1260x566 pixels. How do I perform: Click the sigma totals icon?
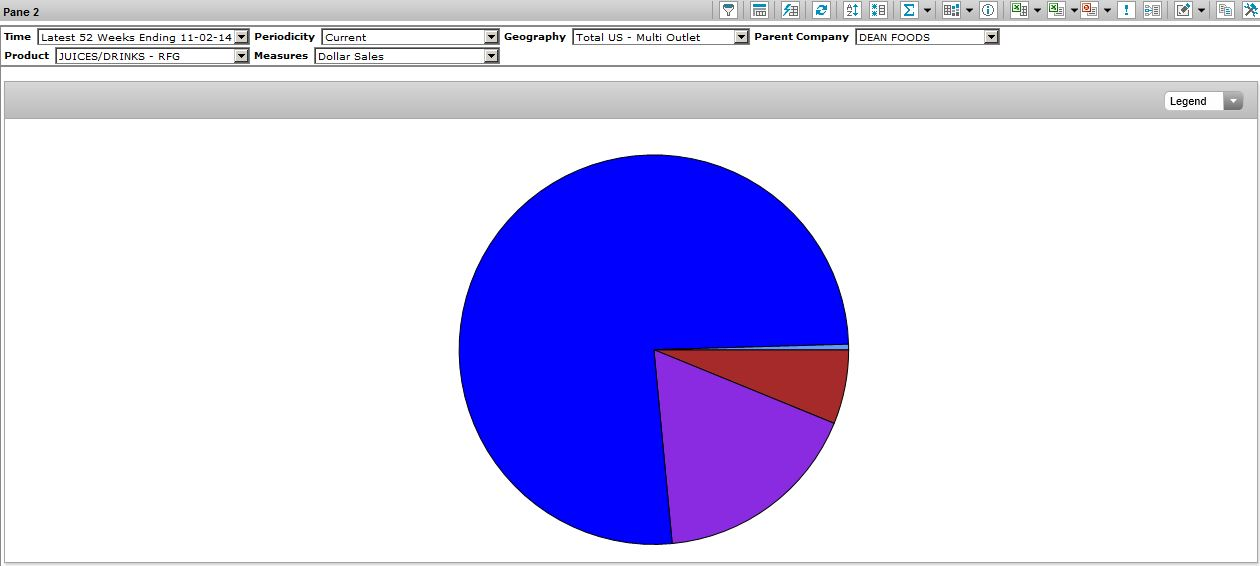tap(909, 10)
